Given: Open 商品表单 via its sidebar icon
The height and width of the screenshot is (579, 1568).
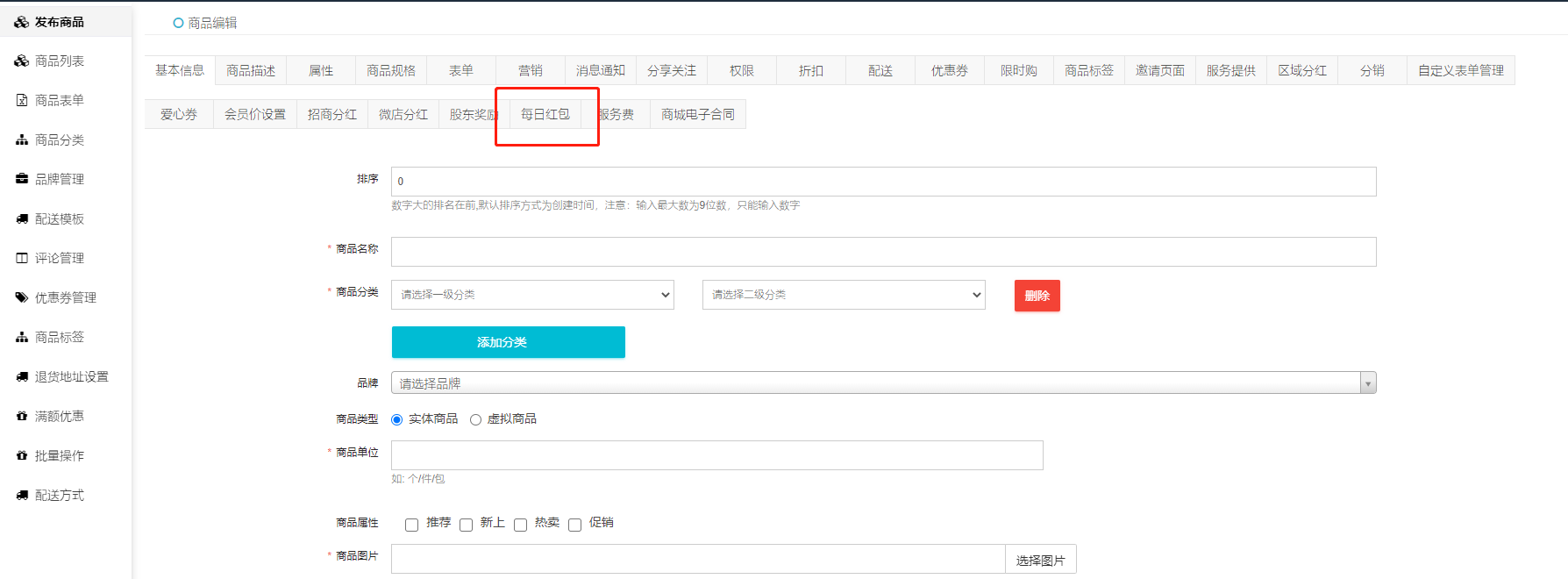Looking at the screenshot, I should [x=22, y=100].
